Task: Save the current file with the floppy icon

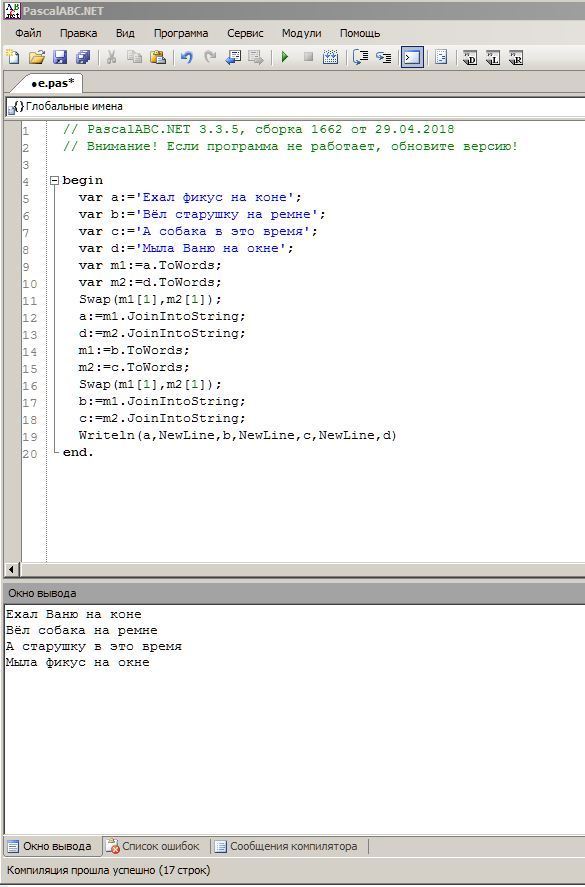Action: point(60,57)
